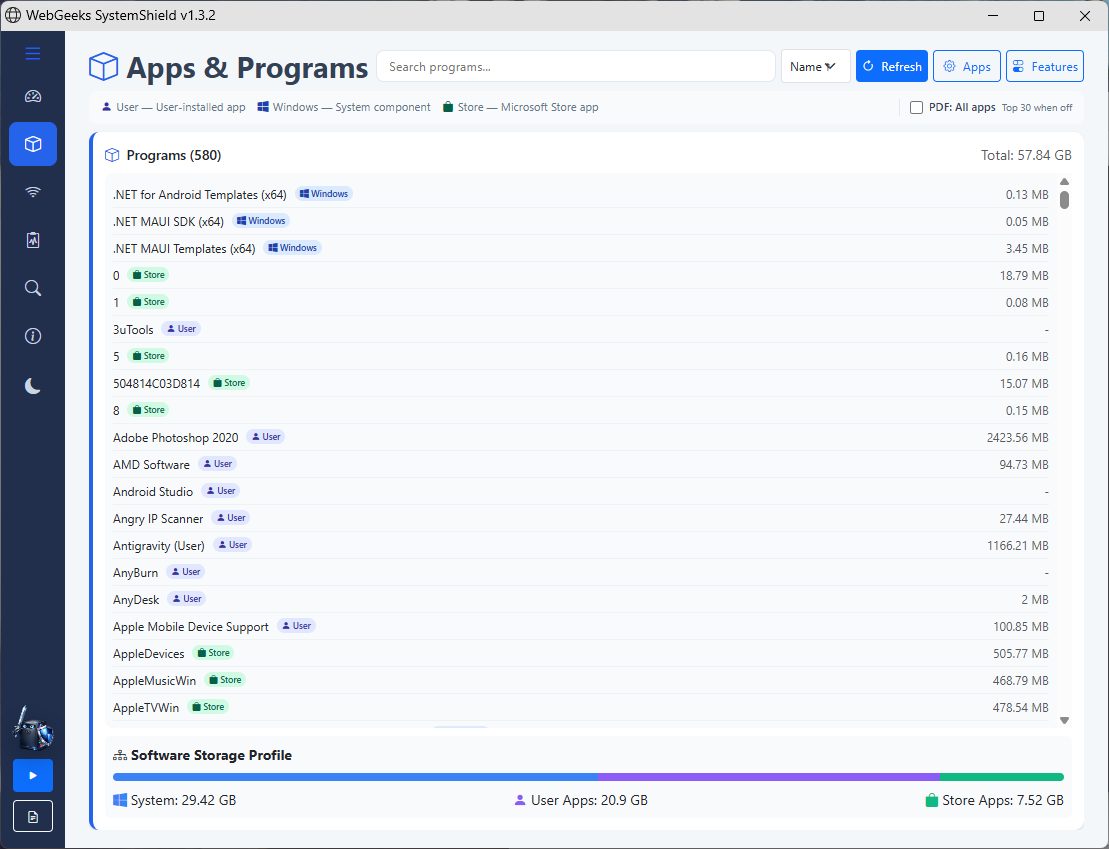Select the AMD Software program name
Viewport: 1109px width, 849px height.
click(x=151, y=465)
